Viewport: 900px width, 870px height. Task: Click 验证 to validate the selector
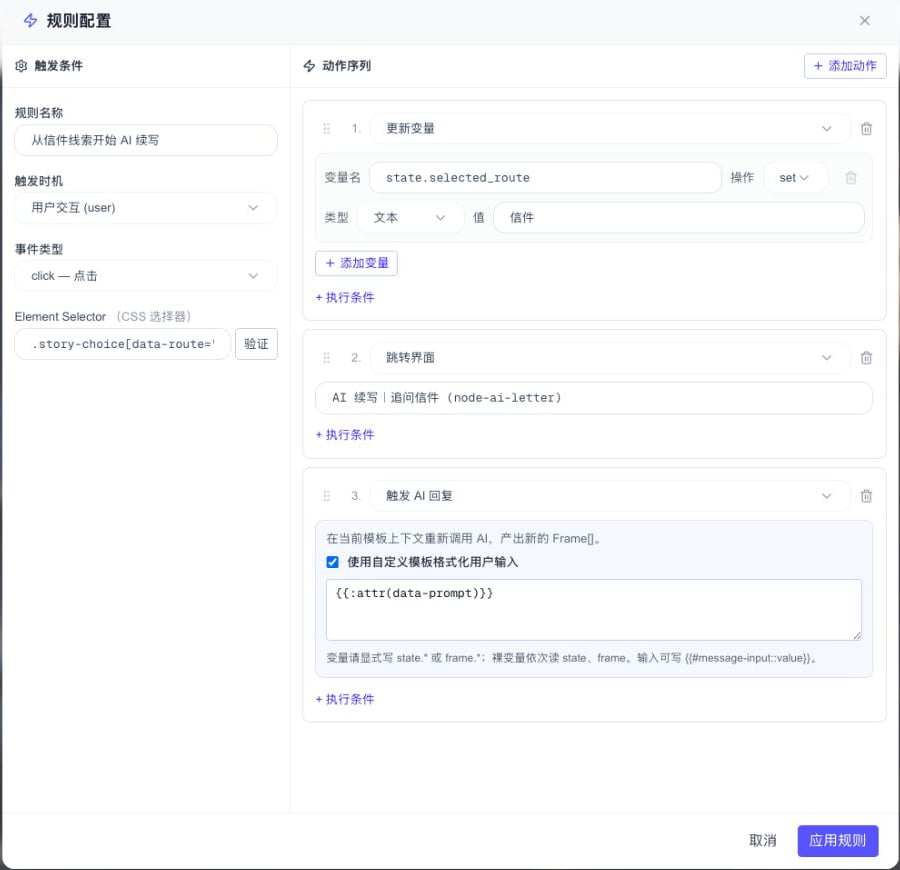point(256,344)
